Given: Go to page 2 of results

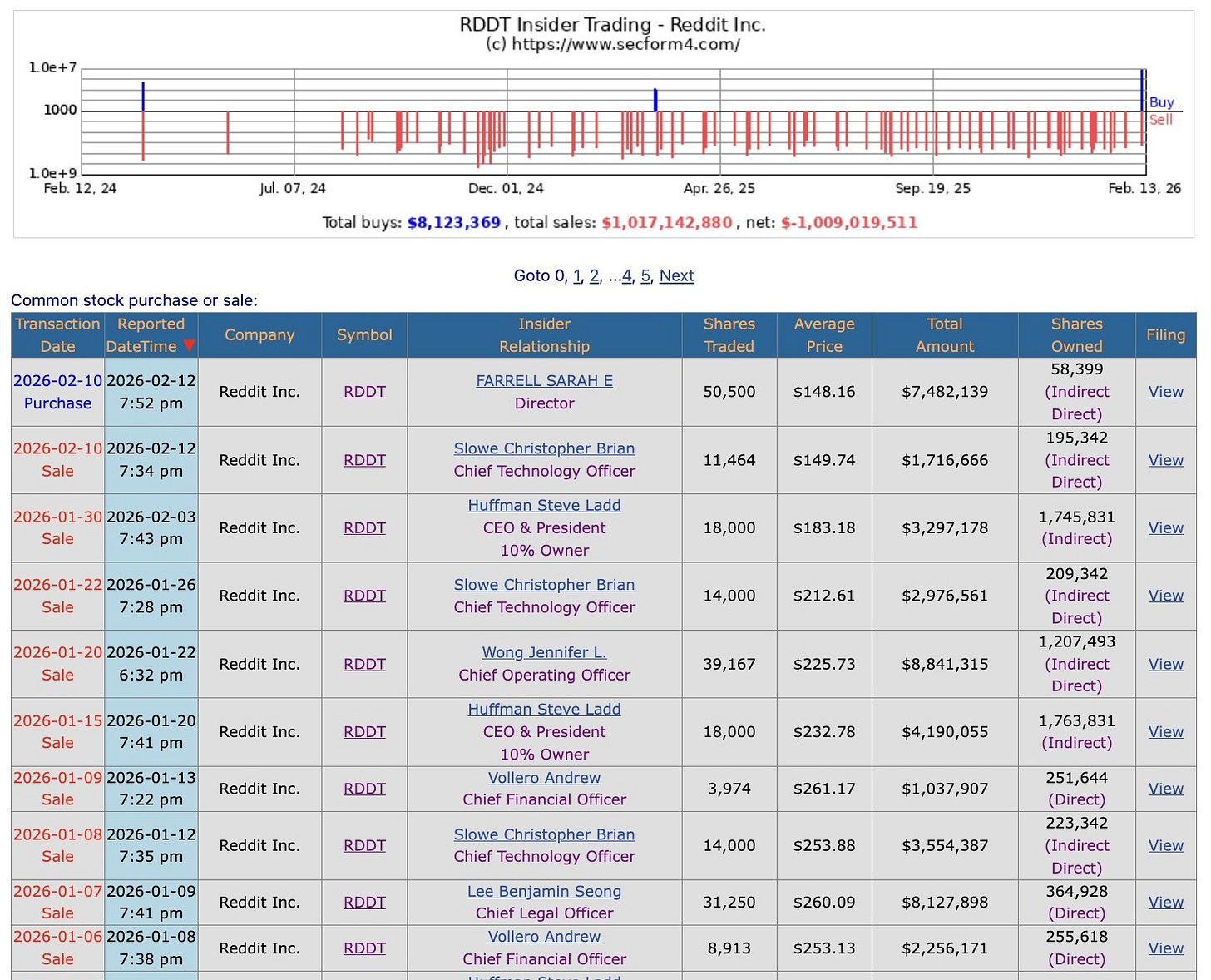Looking at the screenshot, I should (594, 275).
